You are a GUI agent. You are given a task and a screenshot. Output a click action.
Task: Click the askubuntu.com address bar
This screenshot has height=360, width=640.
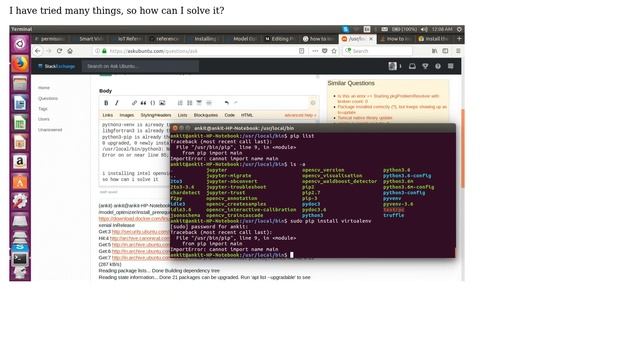[x=200, y=51]
